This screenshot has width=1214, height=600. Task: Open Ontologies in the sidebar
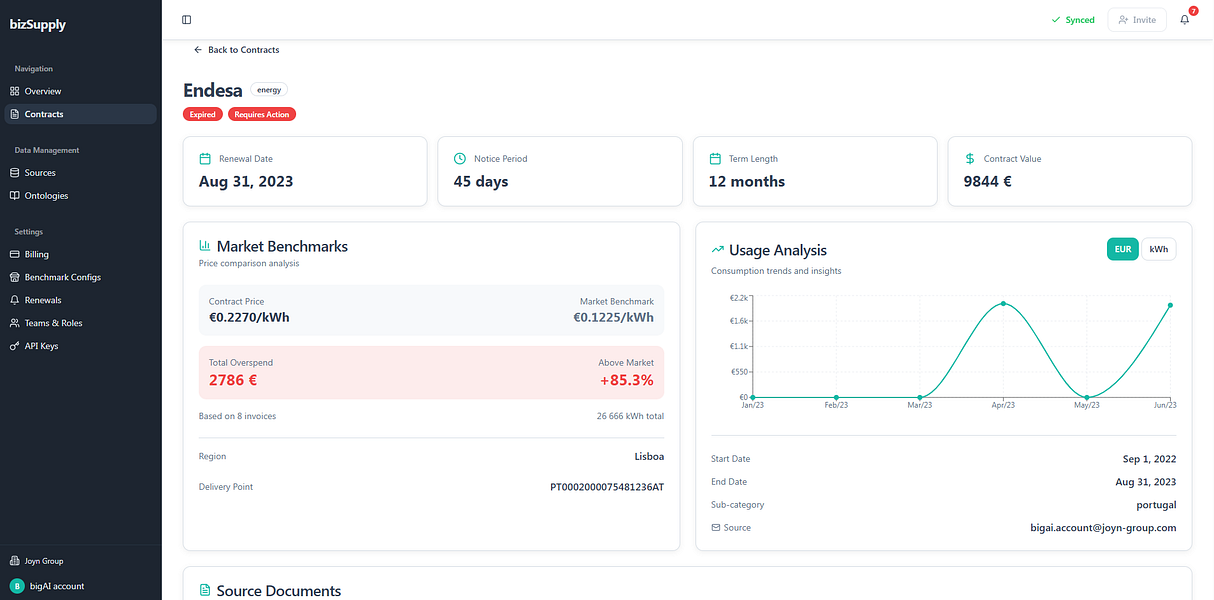(x=80, y=196)
